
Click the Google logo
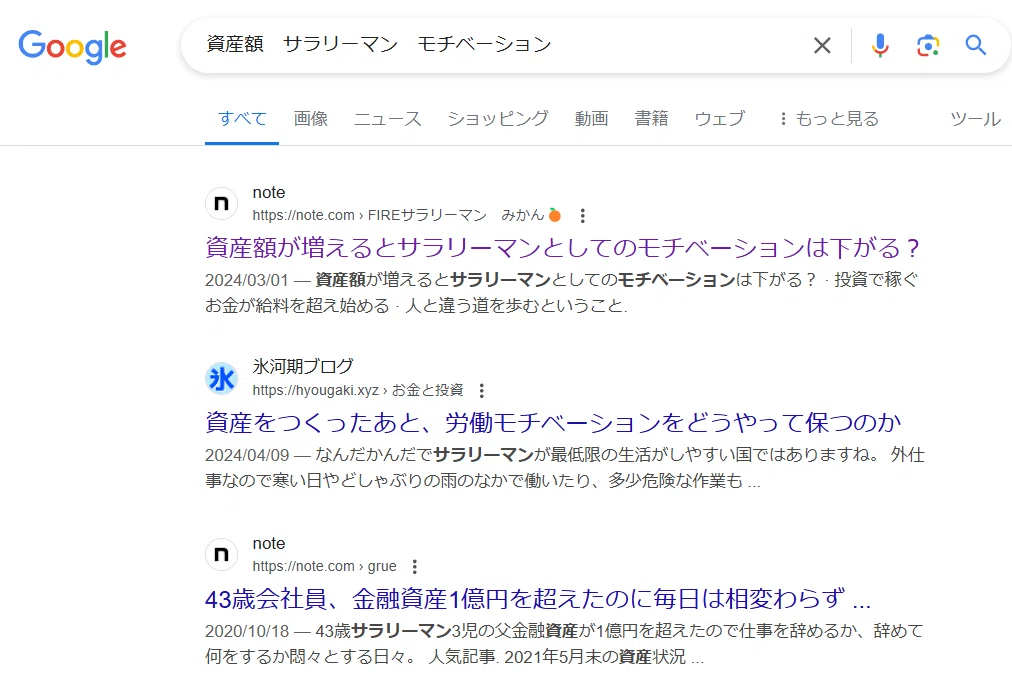point(72,46)
